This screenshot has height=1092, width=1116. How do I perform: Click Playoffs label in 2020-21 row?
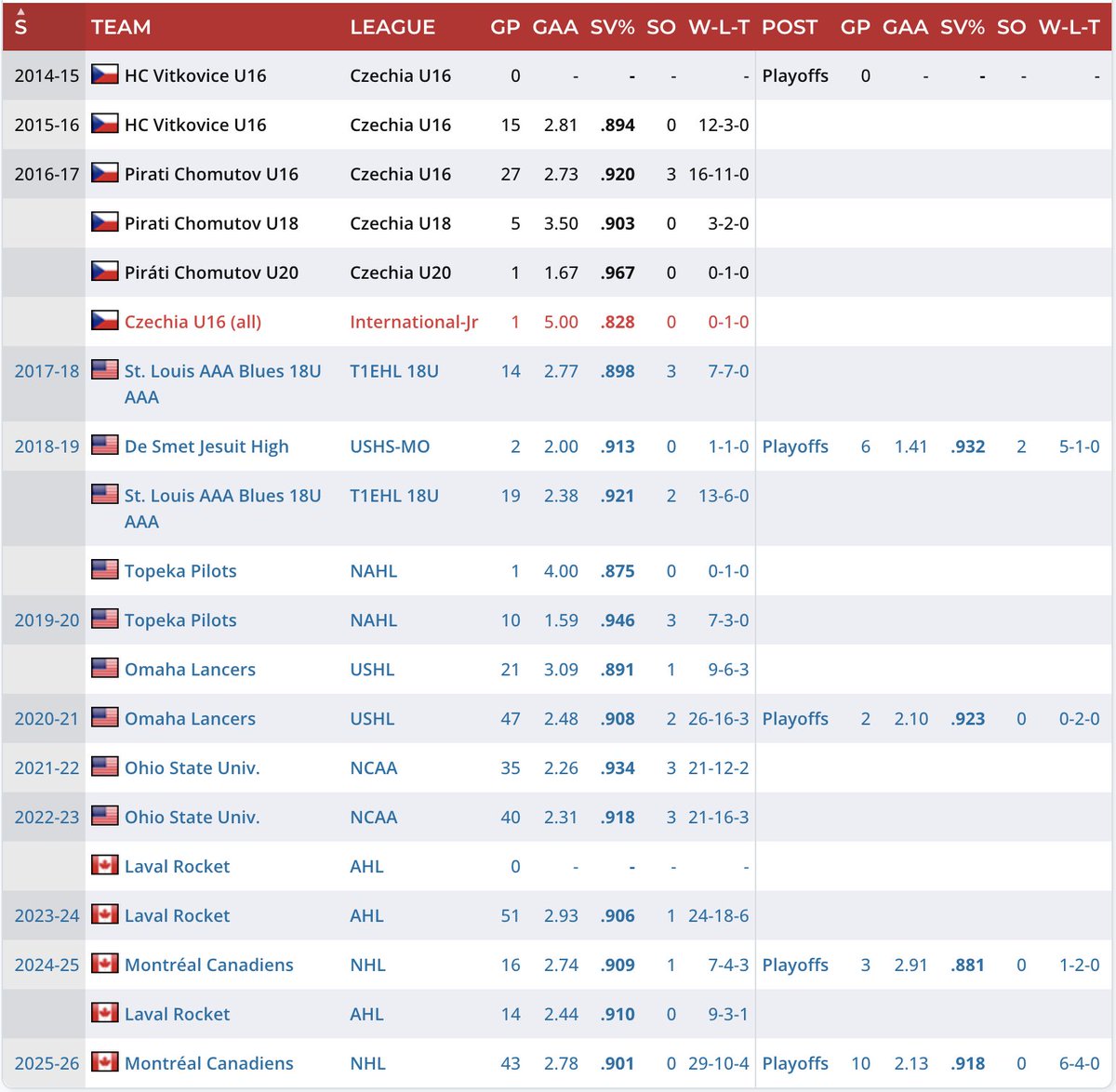click(x=795, y=719)
